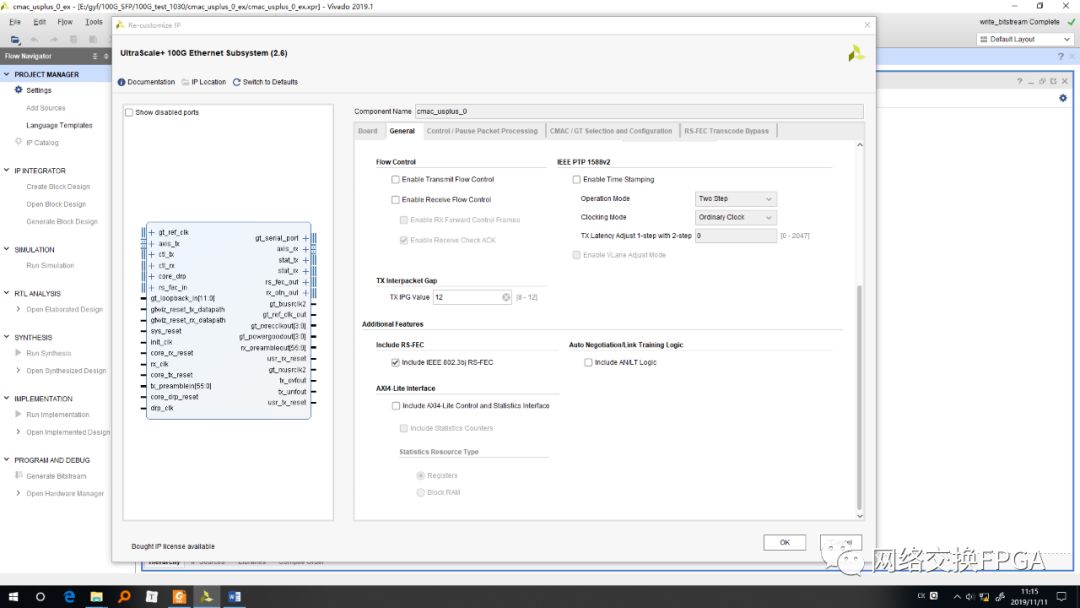Open the Default Layout dropdown
Screen dimensions: 1080x608
pos(1025,39)
